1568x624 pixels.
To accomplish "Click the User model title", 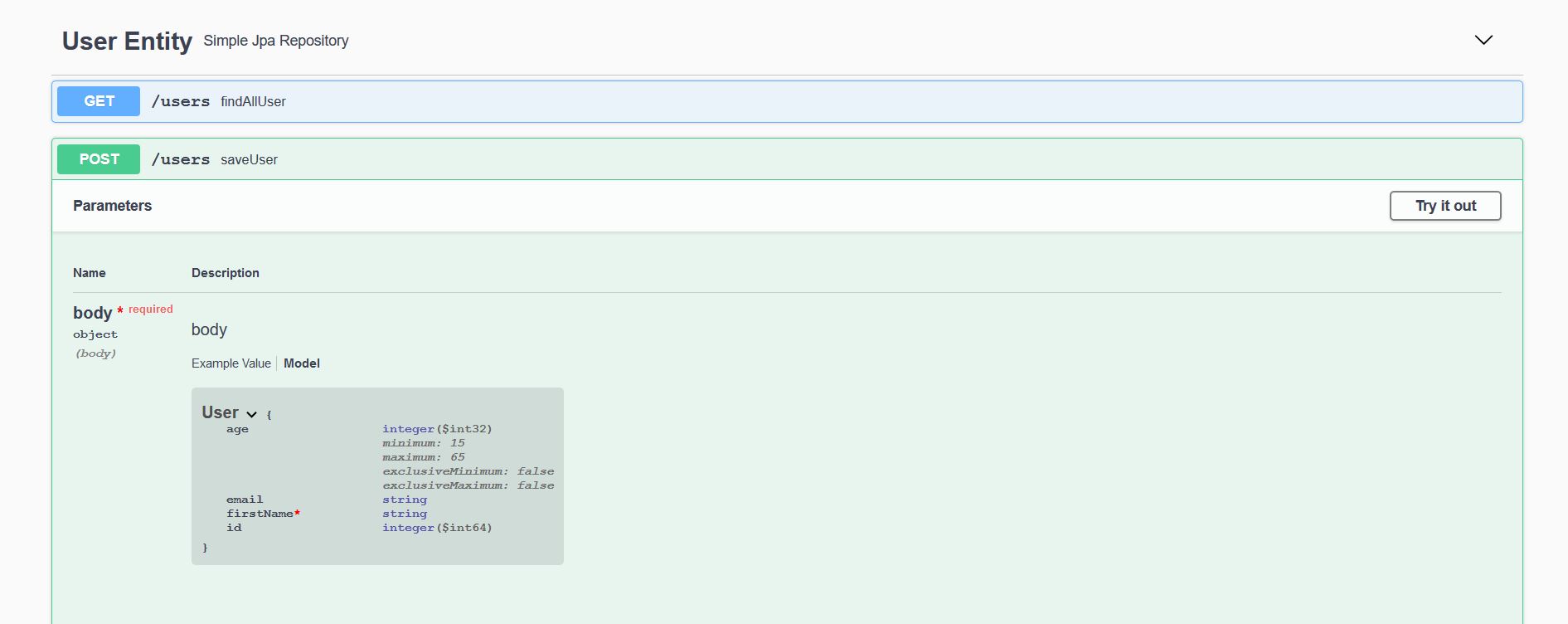I will 220,412.
